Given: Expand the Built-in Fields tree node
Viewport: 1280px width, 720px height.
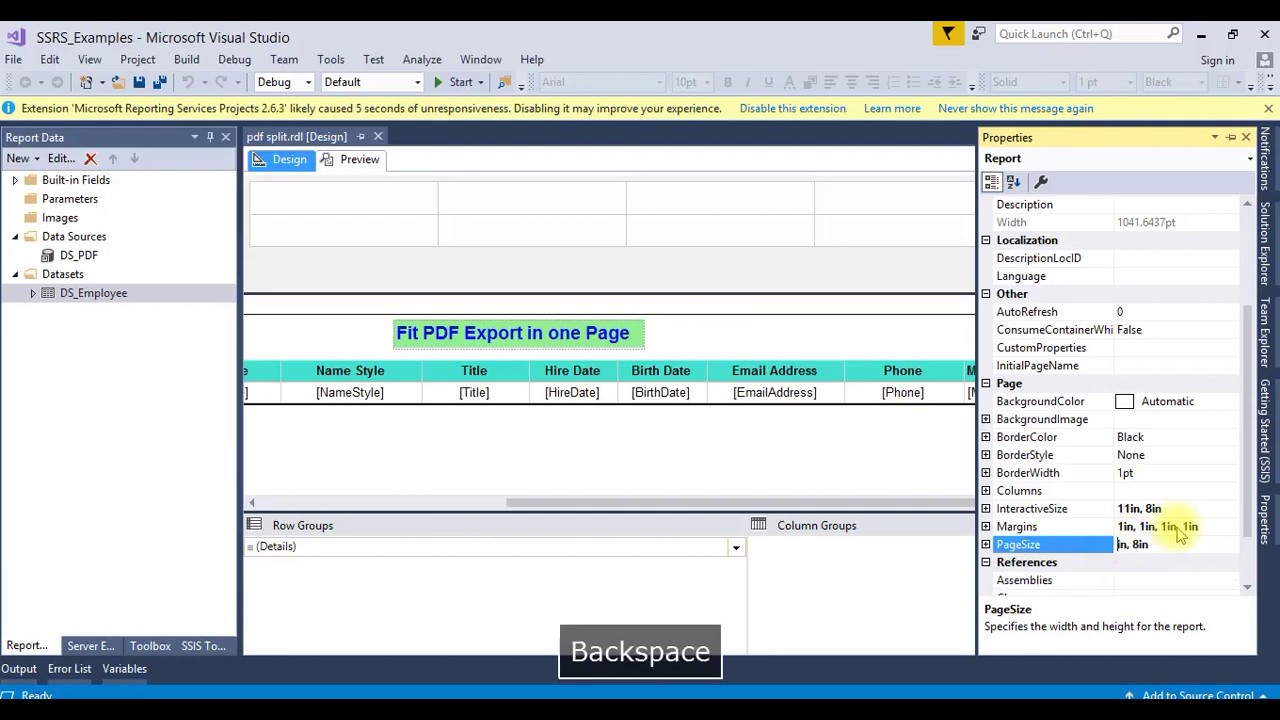Looking at the screenshot, I should point(14,180).
